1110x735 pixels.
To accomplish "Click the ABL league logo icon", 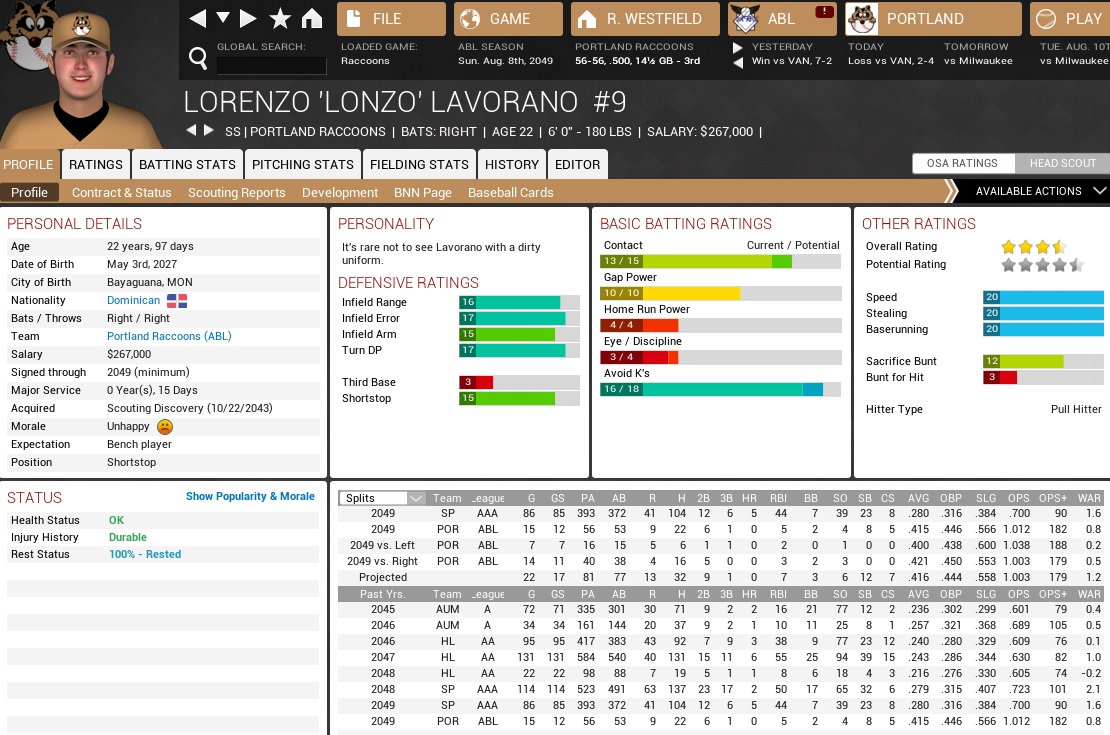I will coord(744,19).
